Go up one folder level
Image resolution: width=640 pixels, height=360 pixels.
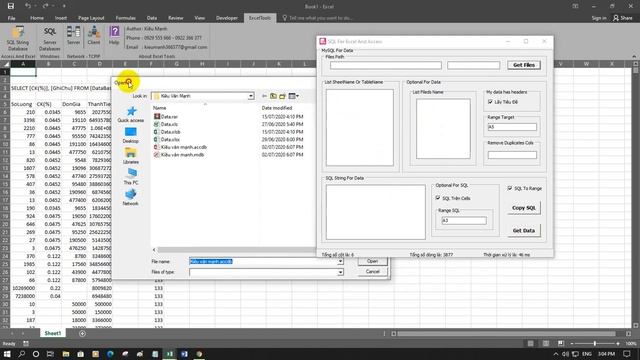click(273, 96)
